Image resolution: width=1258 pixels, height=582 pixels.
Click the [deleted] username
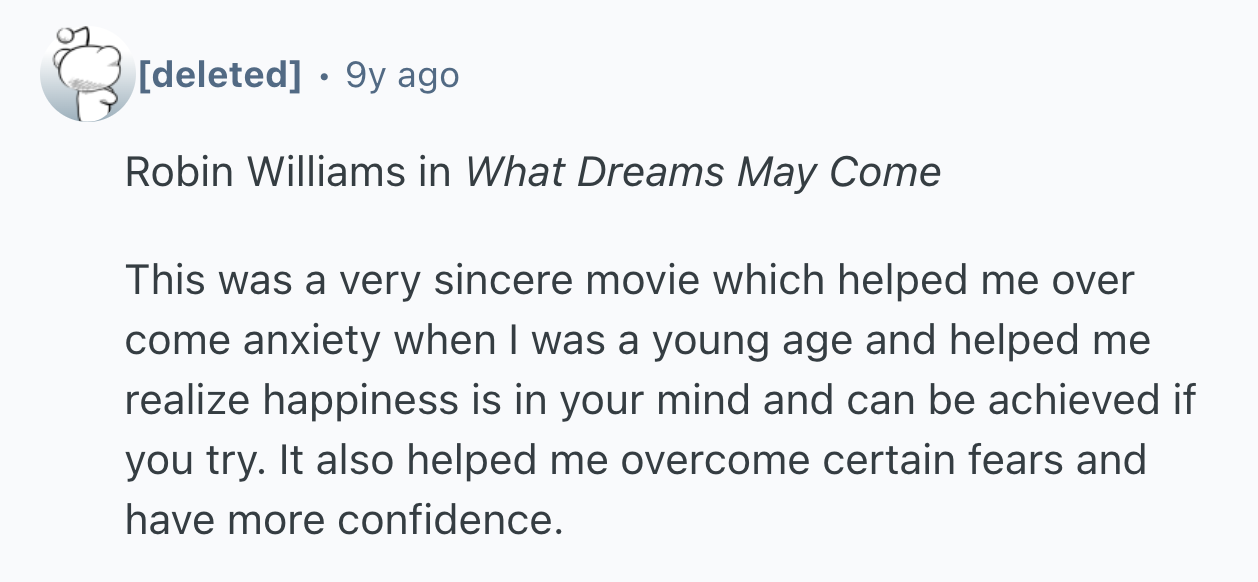tap(220, 74)
